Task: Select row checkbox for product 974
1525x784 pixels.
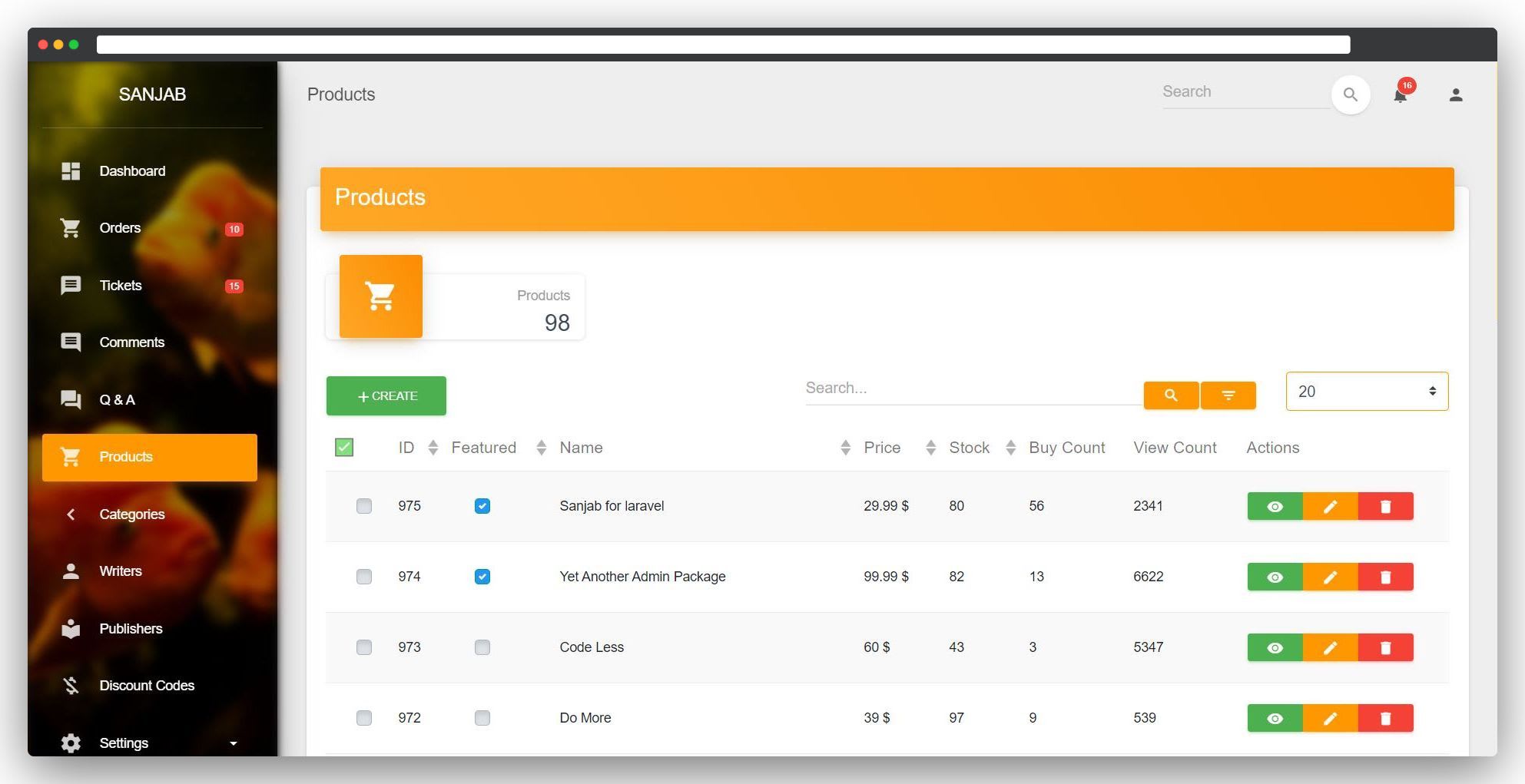Action: click(364, 577)
